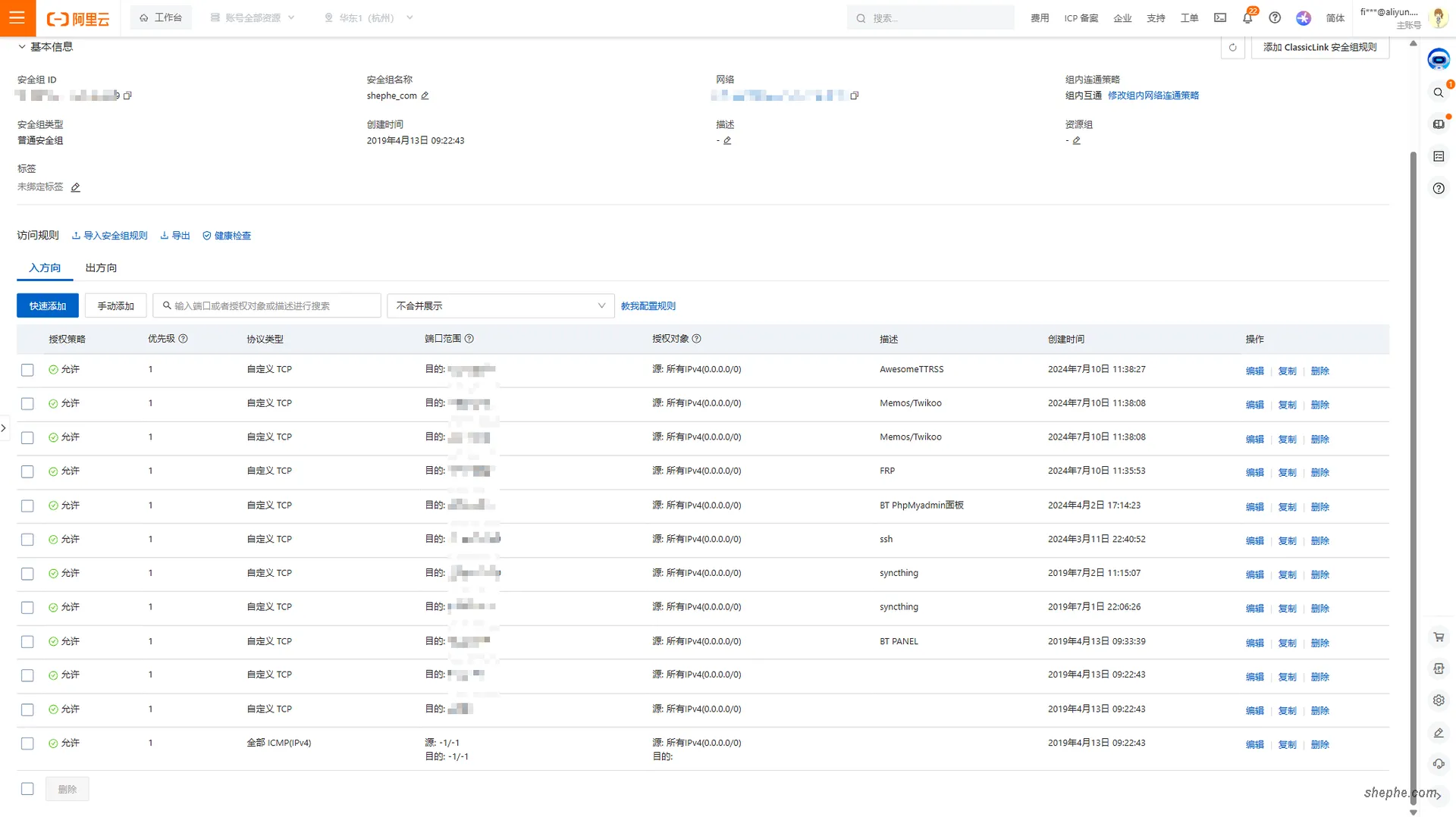Open the shopping cart sidebar icon
Image resolution: width=1456 pixels, height=817 pixels.
coord(1439,637)
